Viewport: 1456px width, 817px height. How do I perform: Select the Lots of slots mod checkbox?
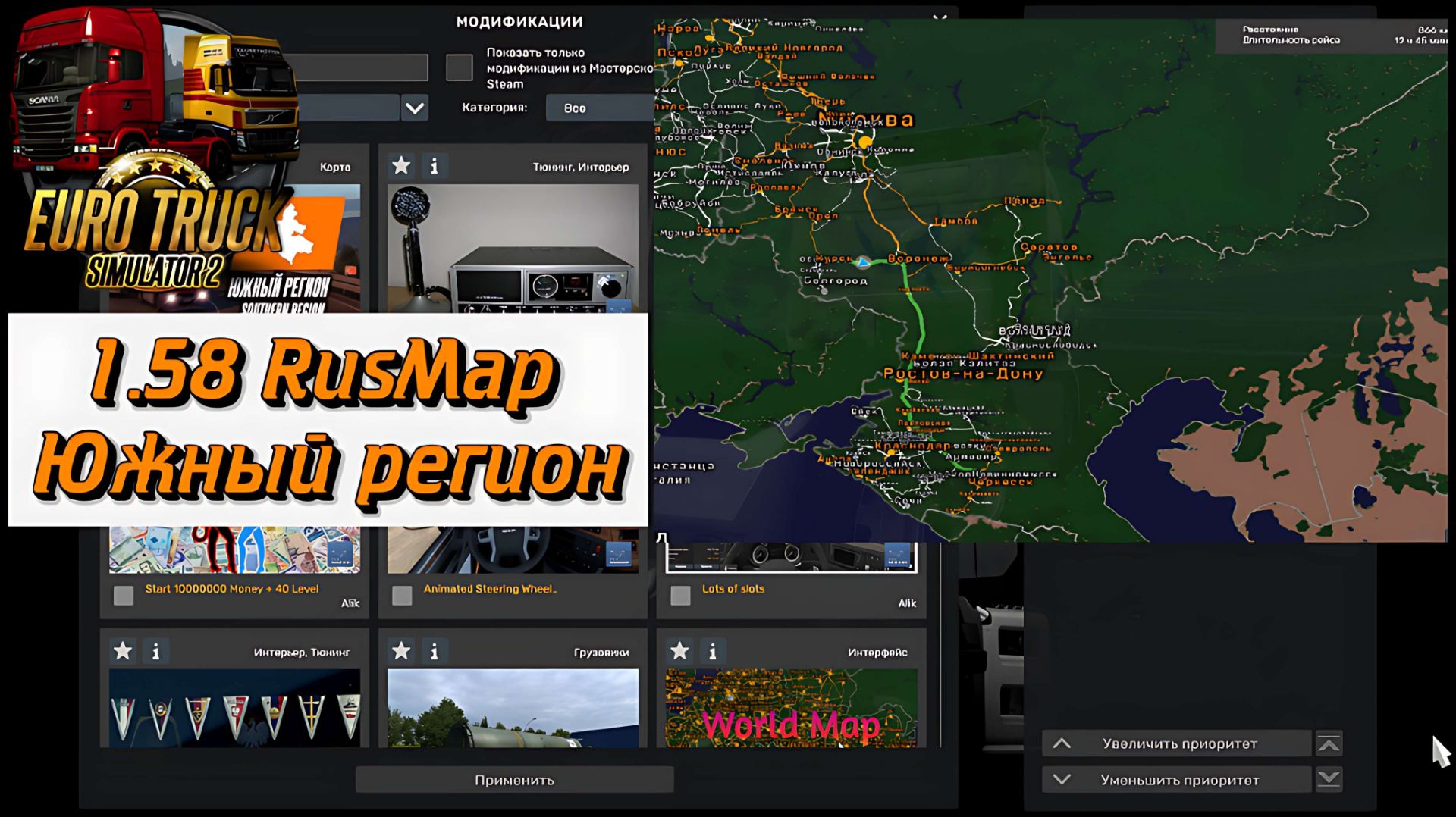pos(680,596)
